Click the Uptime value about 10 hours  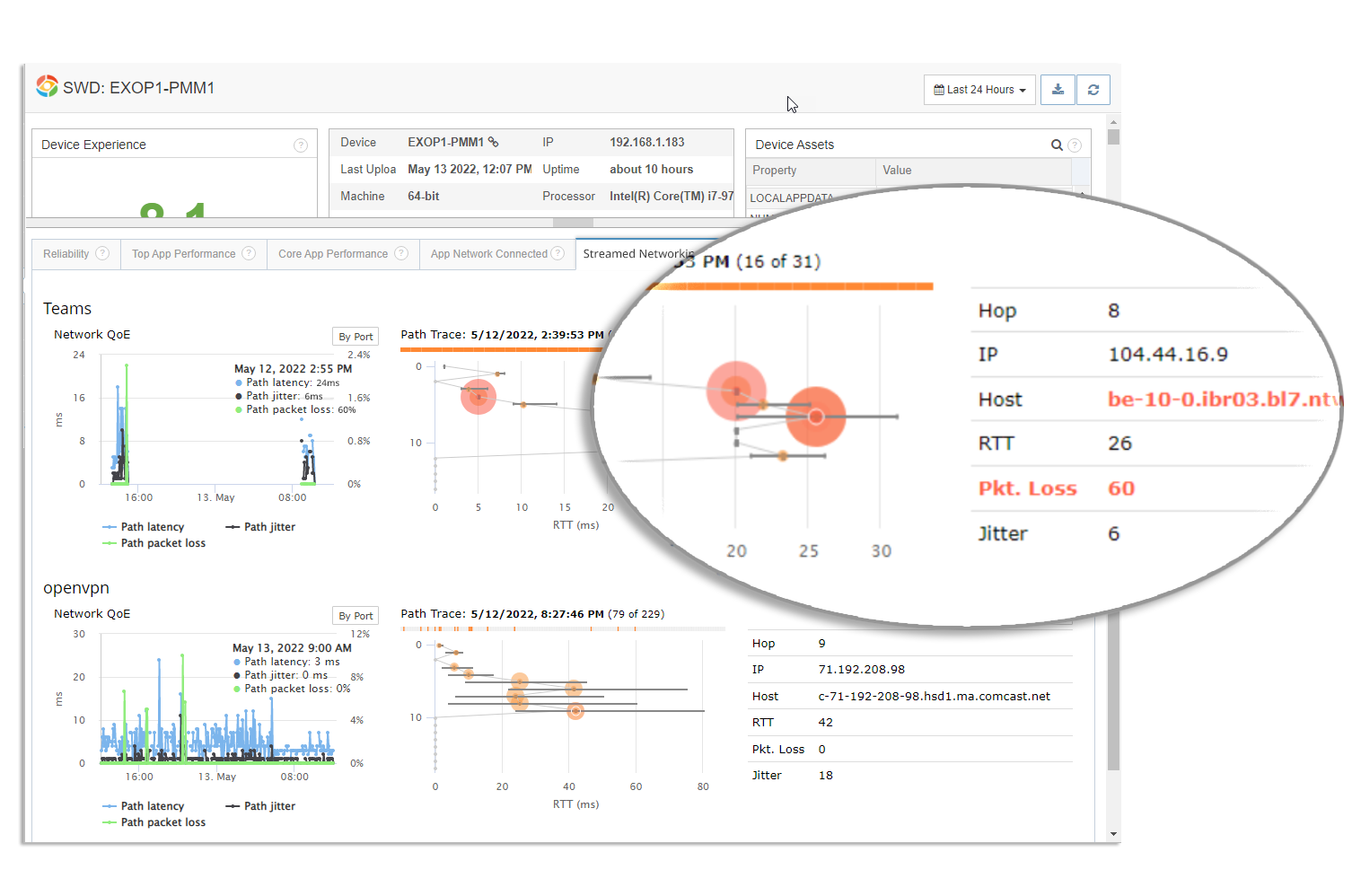click(652, 169)
